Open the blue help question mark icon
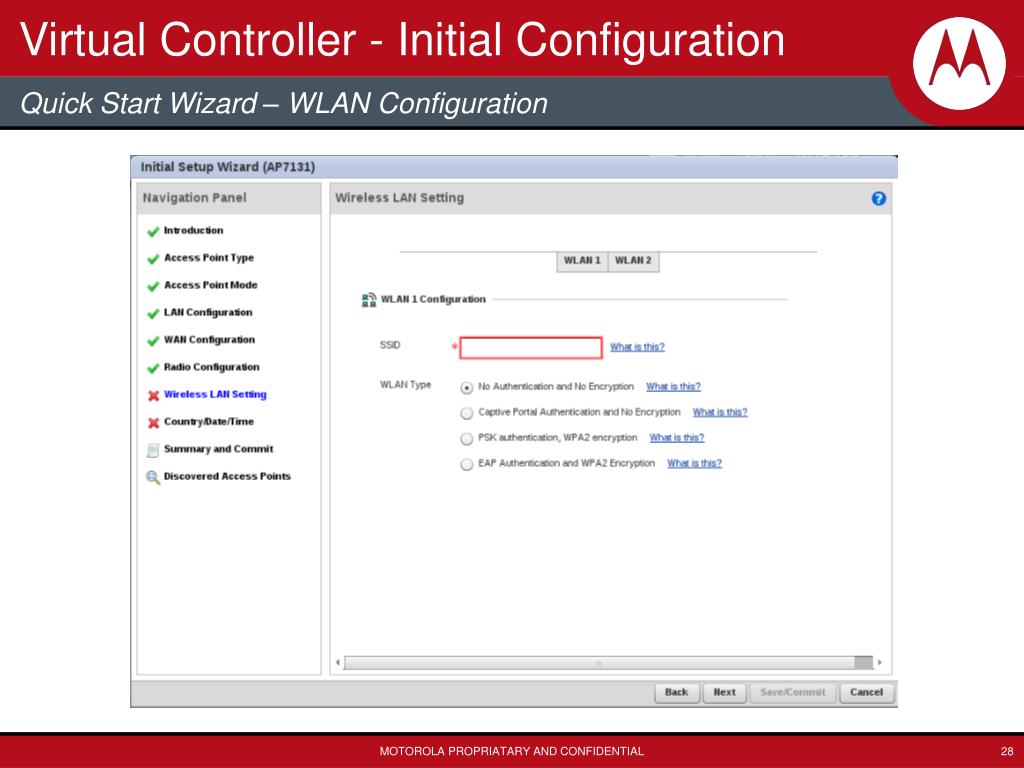Viewport: 1024px width, 768px height. (878, 199)
